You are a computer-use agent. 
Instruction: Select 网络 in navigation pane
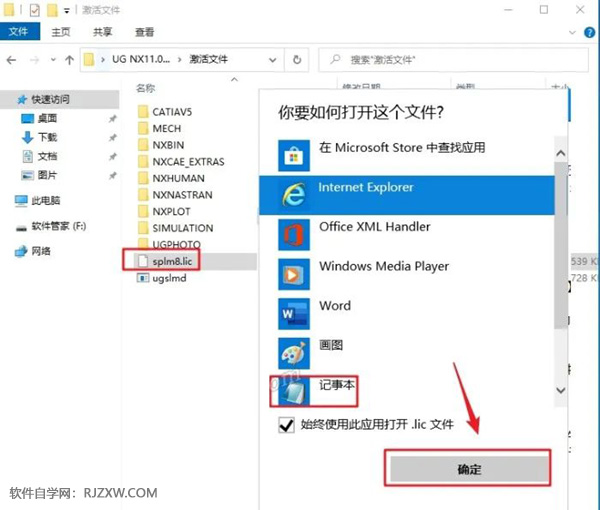(41, 251)
